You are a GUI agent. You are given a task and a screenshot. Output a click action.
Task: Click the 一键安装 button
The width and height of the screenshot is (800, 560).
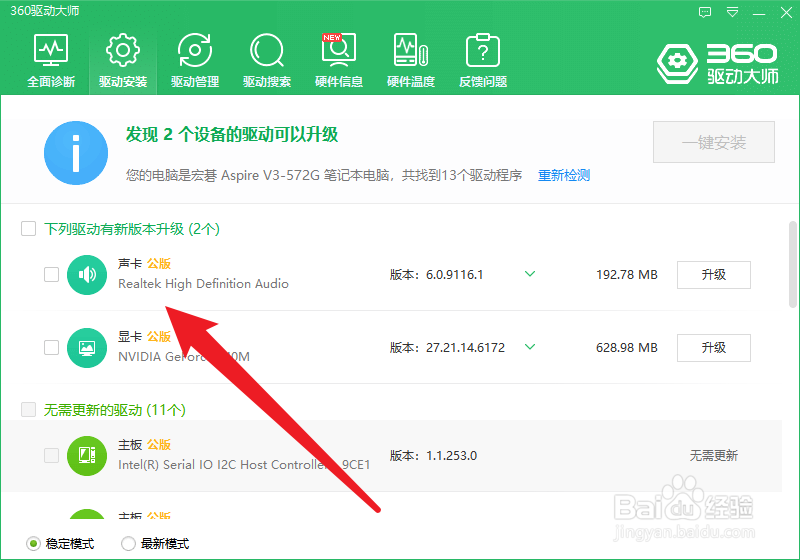(714, 142)
